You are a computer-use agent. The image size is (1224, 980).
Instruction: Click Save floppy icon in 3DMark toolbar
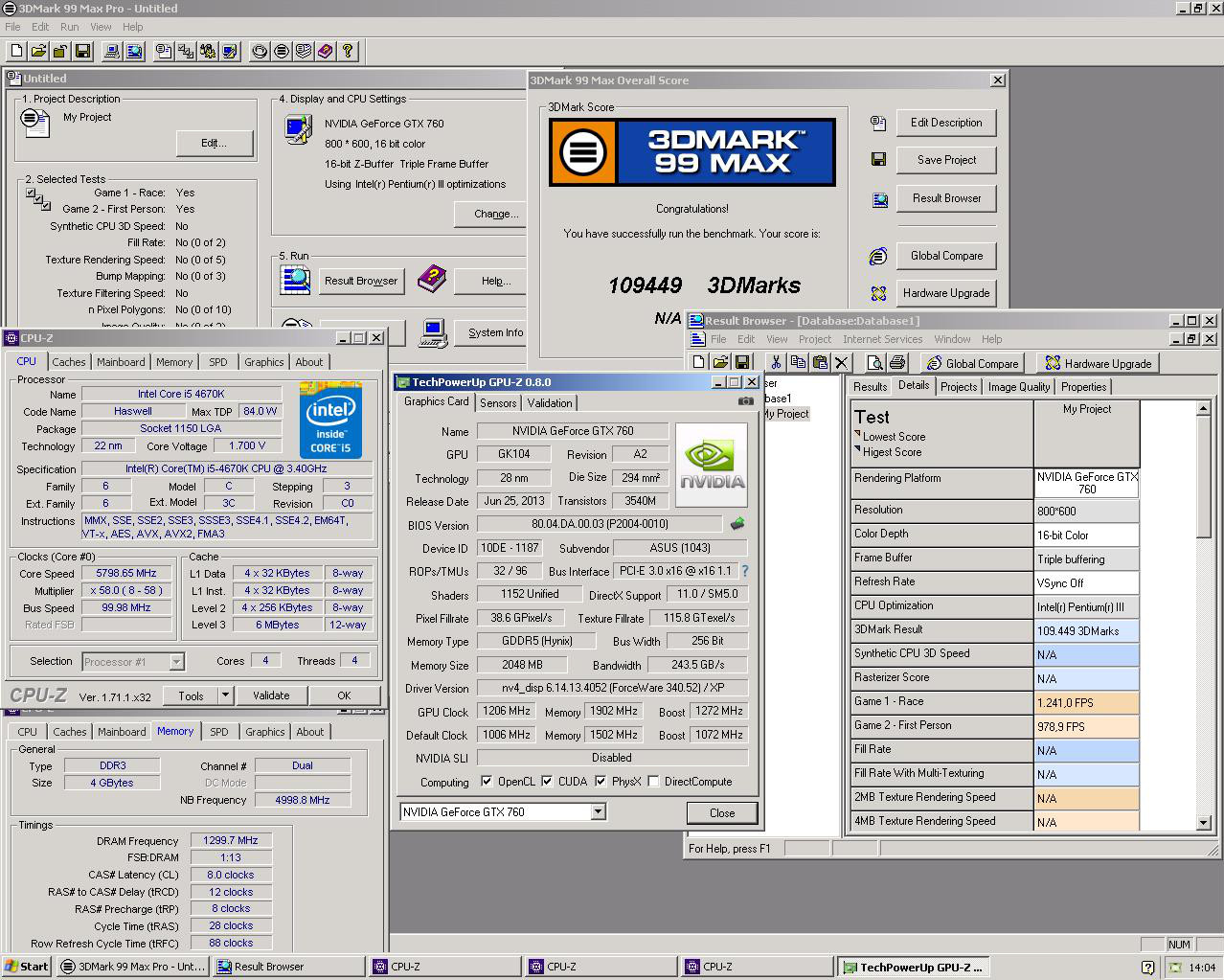(x=82, y=51)
